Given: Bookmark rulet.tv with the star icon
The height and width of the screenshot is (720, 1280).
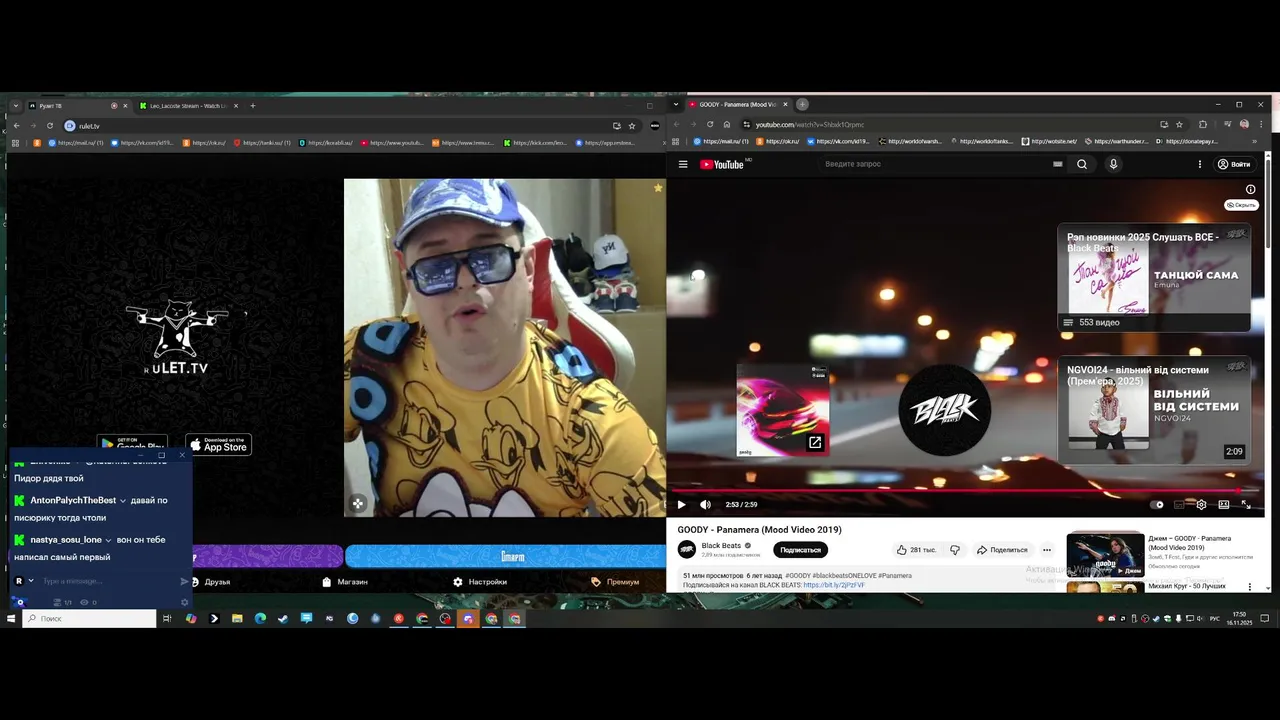Looking at the screenshot, I should pos(632,126).
